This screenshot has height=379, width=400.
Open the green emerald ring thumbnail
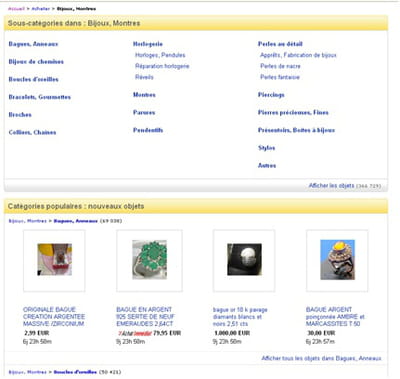149,260
